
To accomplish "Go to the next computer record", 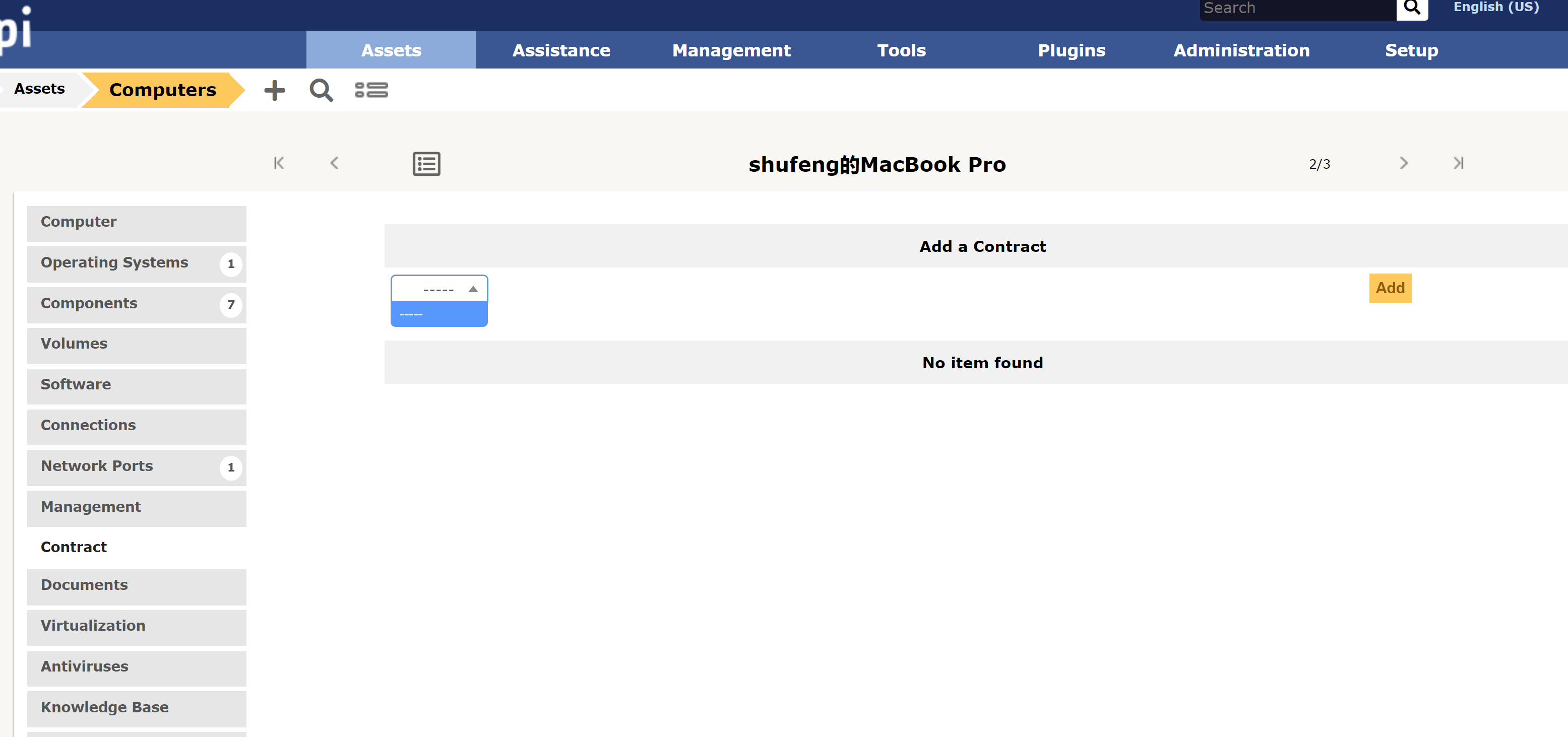I will [1404, 163].
